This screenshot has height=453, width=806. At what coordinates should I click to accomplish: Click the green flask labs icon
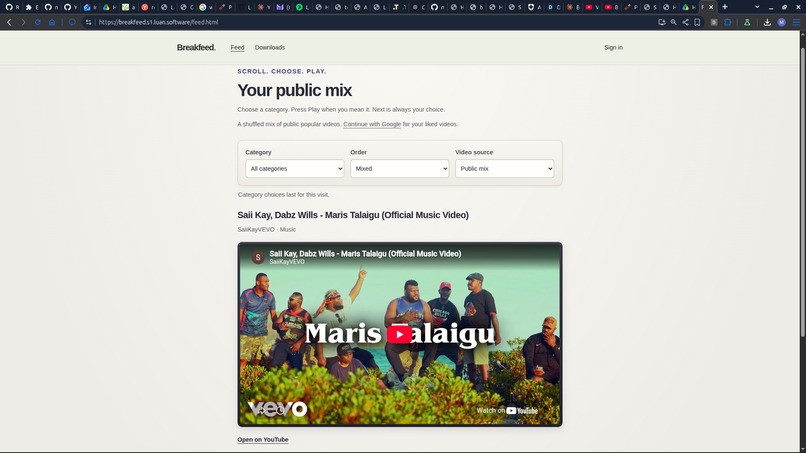pyautogui.click(x=747, y=23)
